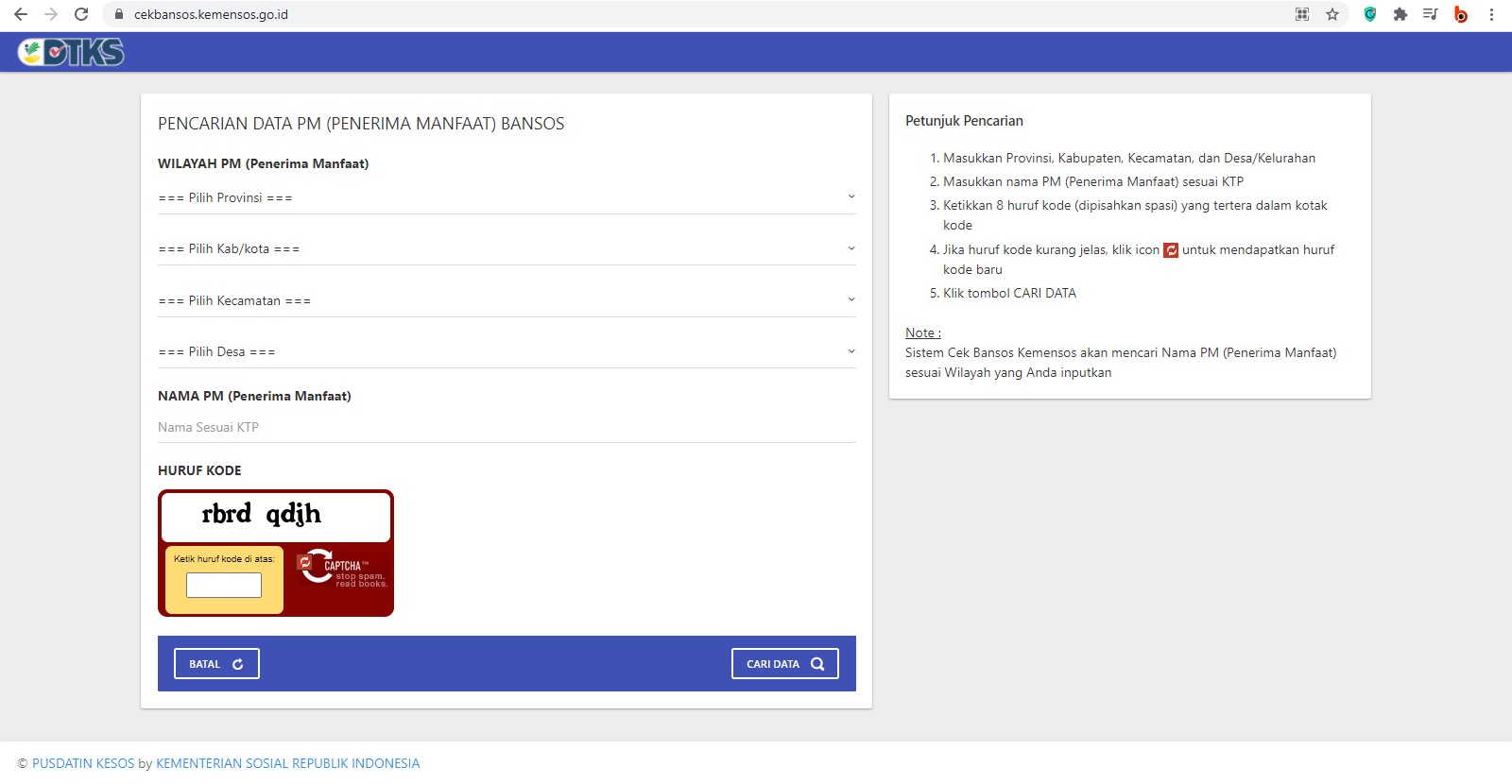The height and width of the screenshot is (784, 1512).
Task: Click the red refresh icon in instruction 4
Action: pyautogui.click(x=1171, y=250)
